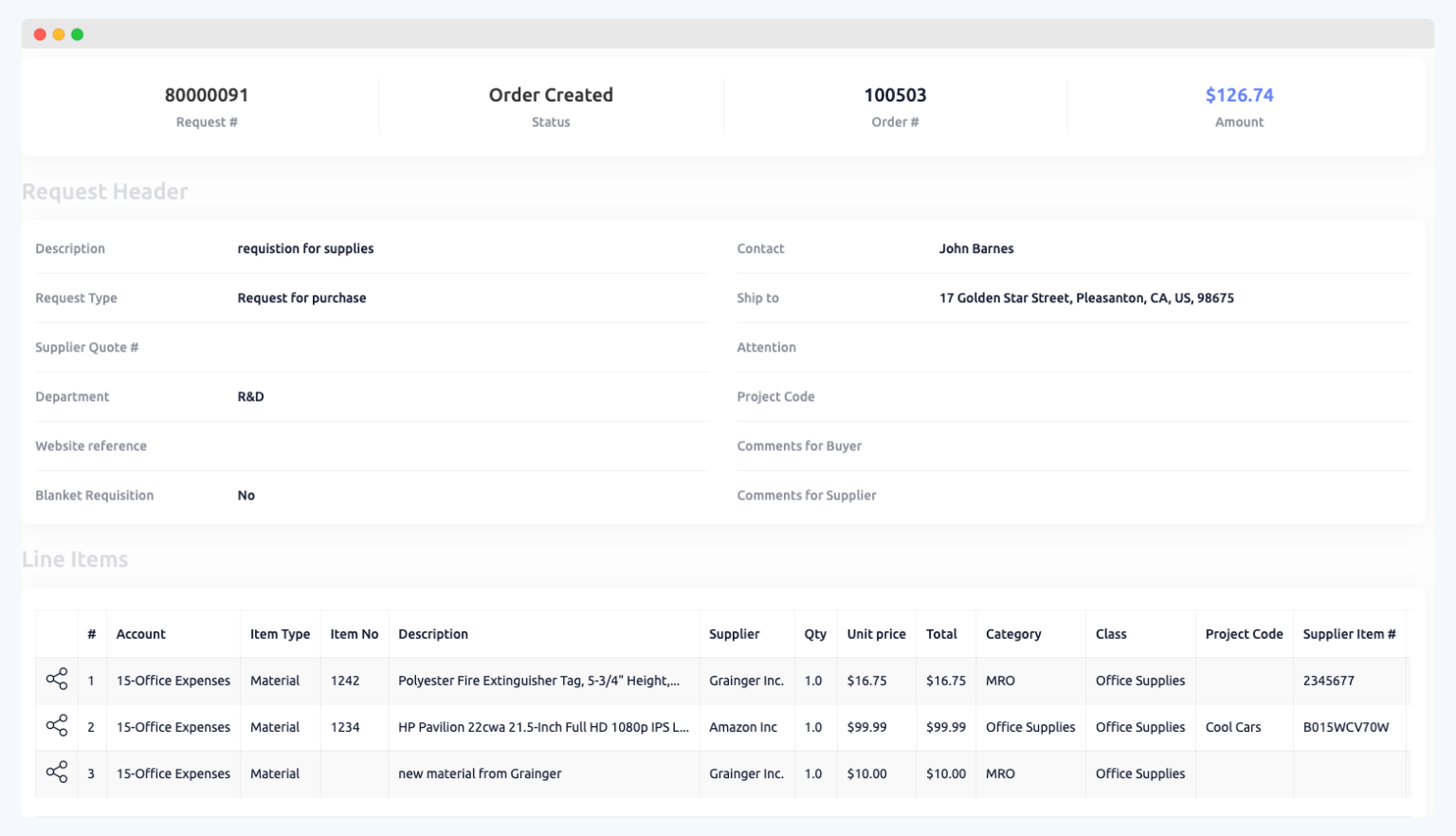Click the Order # 100503 value

pyautogui.click(x=895, y=95)
